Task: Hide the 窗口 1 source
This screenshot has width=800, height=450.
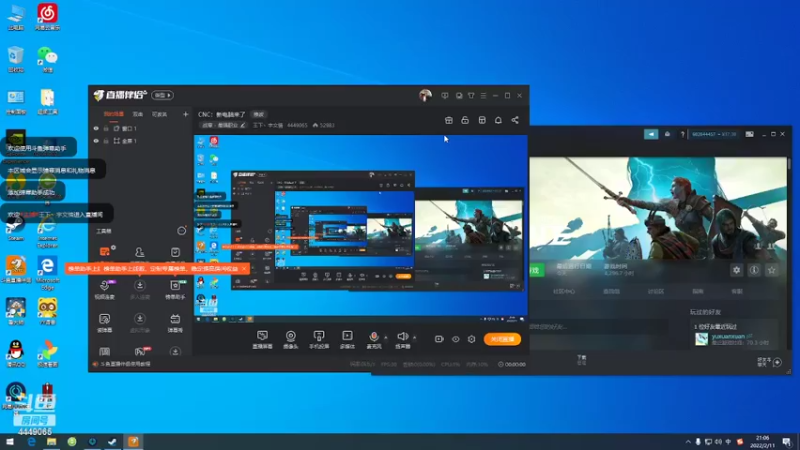Action: click(x=96, y=129)
